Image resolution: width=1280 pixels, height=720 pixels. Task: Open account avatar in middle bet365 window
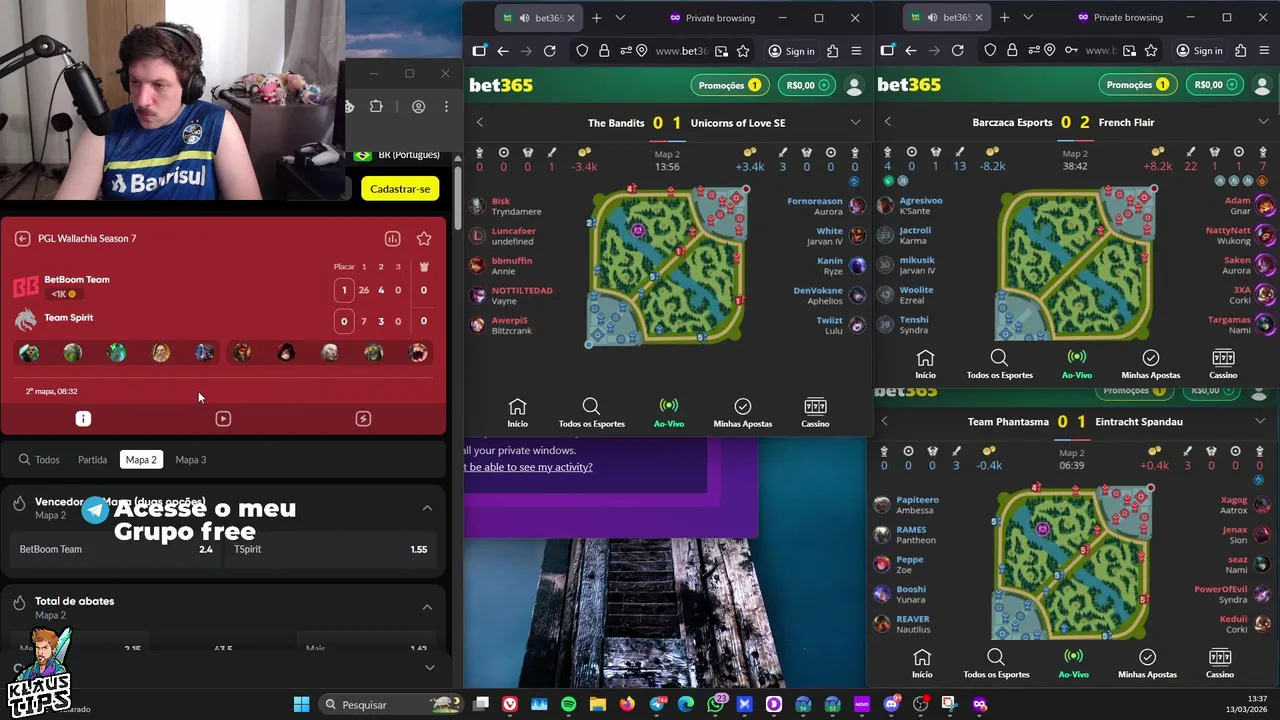click(x=854, y=86)
